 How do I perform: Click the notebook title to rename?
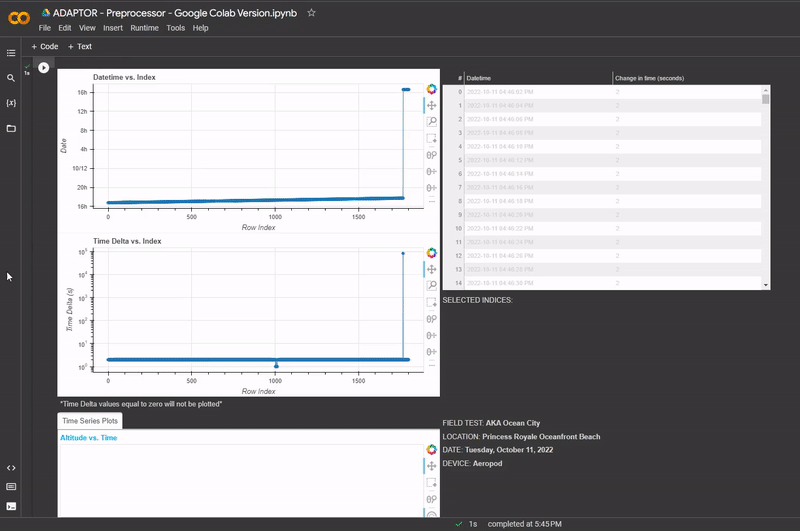point(175,13)
